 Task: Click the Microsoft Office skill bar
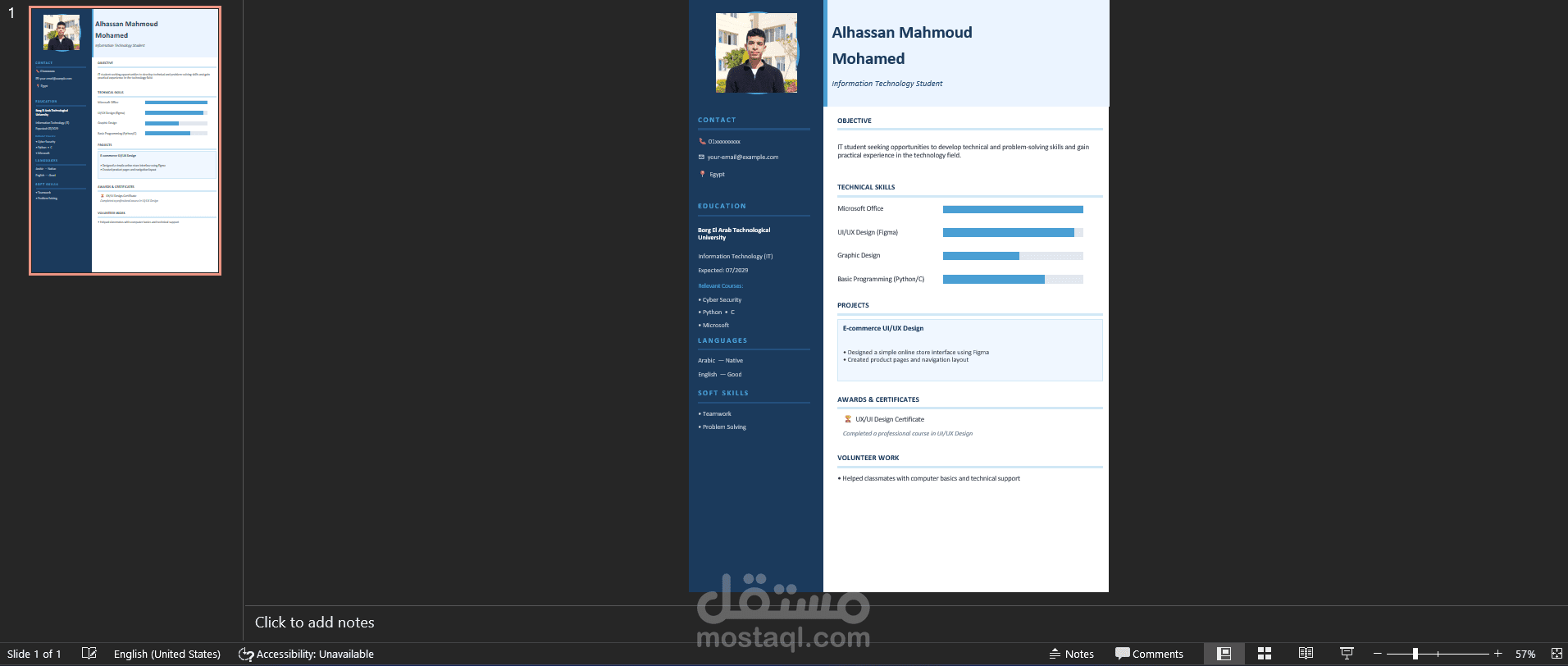point(1013,209)
